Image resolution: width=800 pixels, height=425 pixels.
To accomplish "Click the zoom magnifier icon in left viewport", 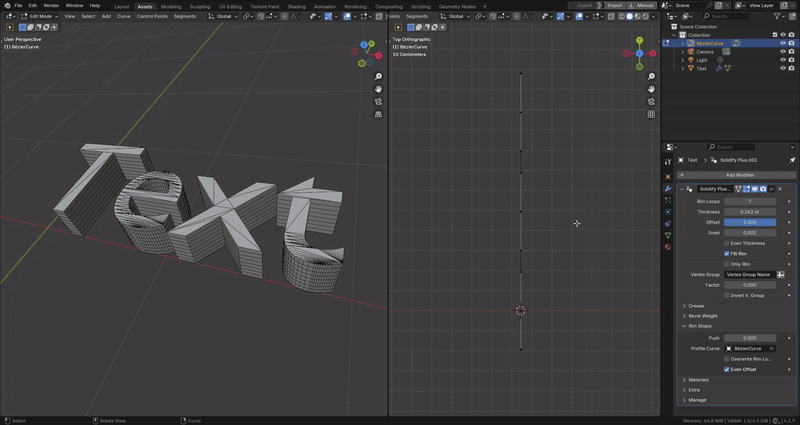I will coord(378,77).
